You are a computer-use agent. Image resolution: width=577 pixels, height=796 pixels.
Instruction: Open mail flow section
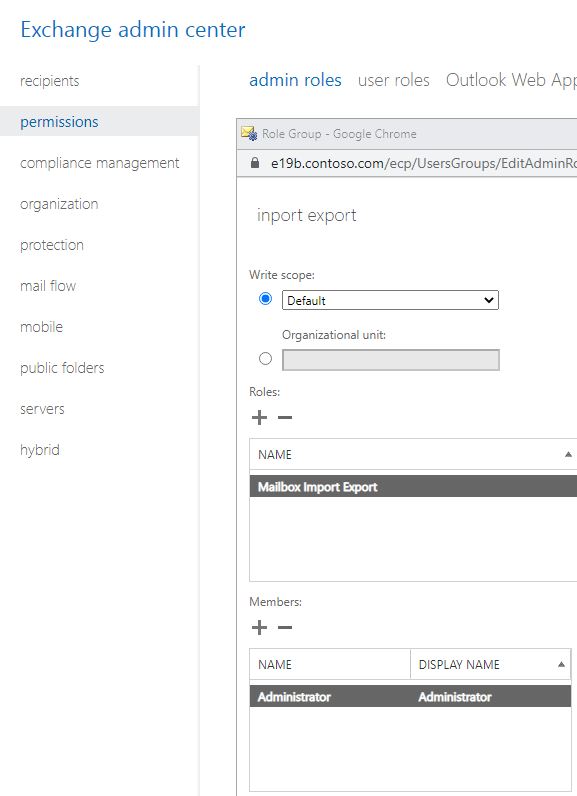(x=48, y=286)
